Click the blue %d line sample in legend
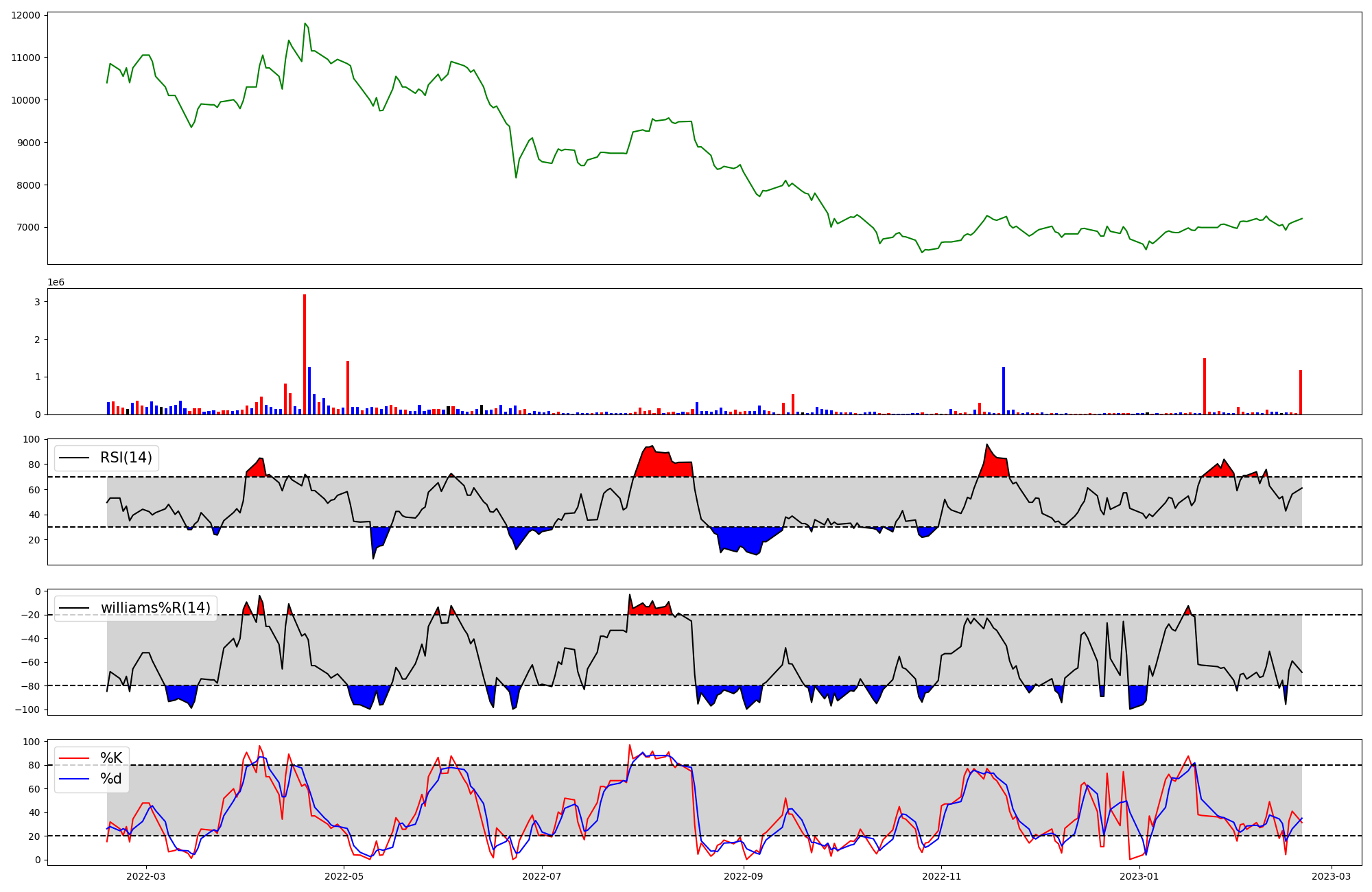The image size is (1372, 892). click(x=75, y=779)
